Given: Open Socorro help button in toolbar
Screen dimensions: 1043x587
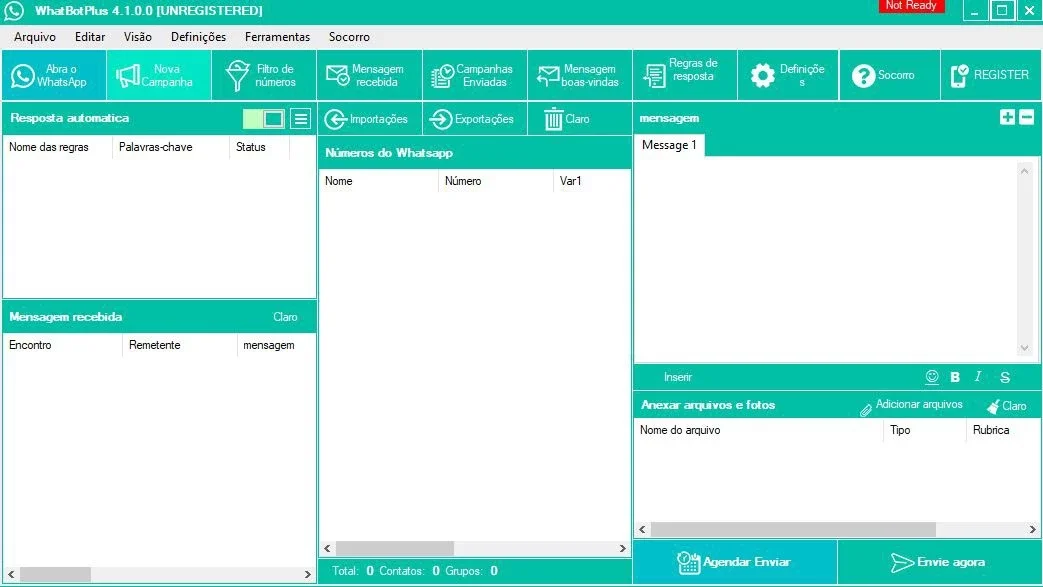Looking at the screenshot, I should tap(890, 75).
